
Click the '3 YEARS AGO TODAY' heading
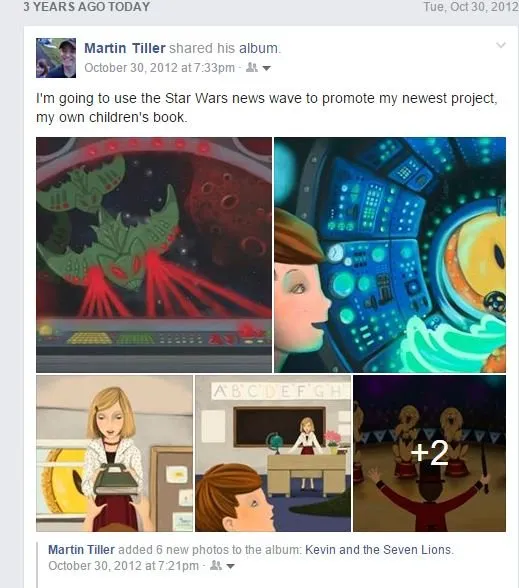[87, 7]
